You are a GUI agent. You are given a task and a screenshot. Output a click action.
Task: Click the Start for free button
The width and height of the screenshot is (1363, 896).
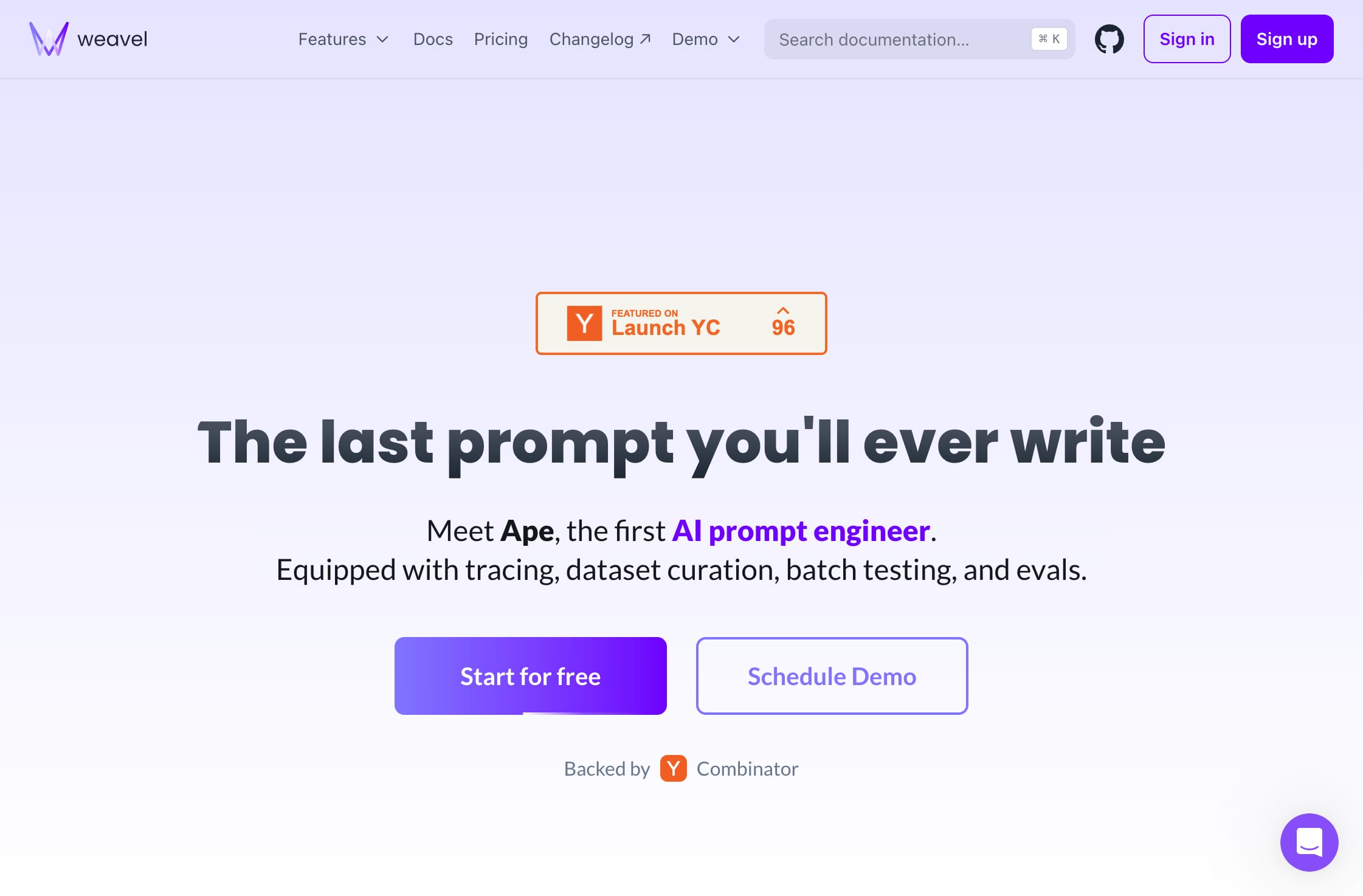point(530,676)
